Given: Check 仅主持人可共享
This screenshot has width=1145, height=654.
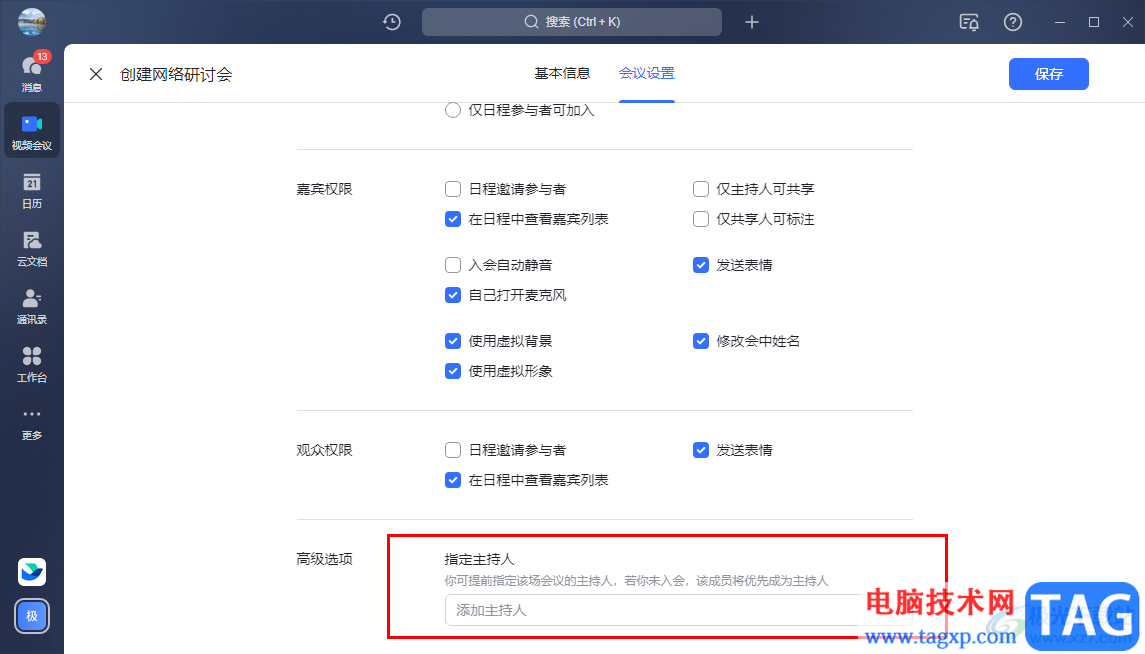Looking at the screenshot, I should coord(700,189).
